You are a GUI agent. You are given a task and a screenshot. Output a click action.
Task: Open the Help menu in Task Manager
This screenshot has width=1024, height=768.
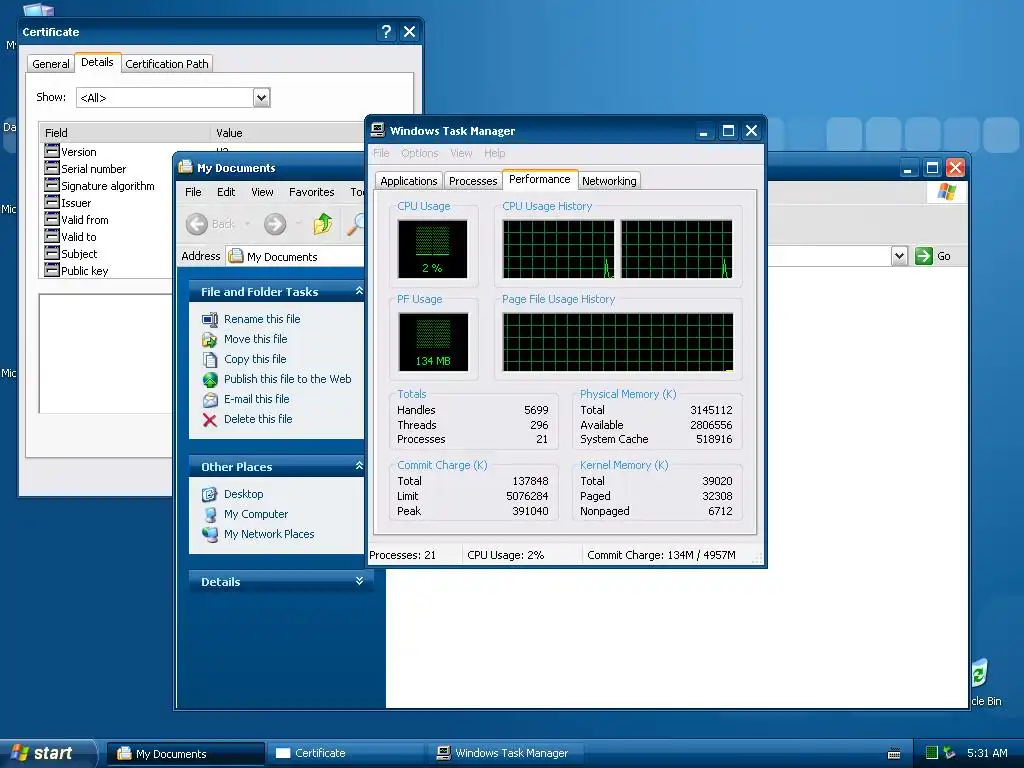(494, 153)
